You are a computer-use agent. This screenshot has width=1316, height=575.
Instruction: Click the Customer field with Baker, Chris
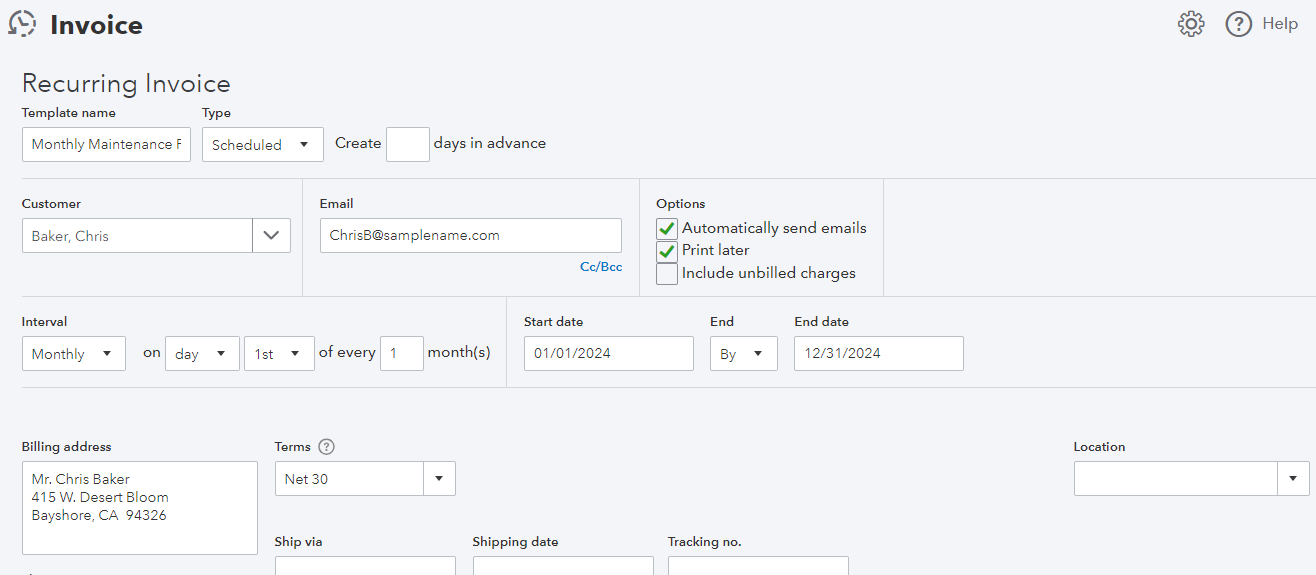coord(137,236)
